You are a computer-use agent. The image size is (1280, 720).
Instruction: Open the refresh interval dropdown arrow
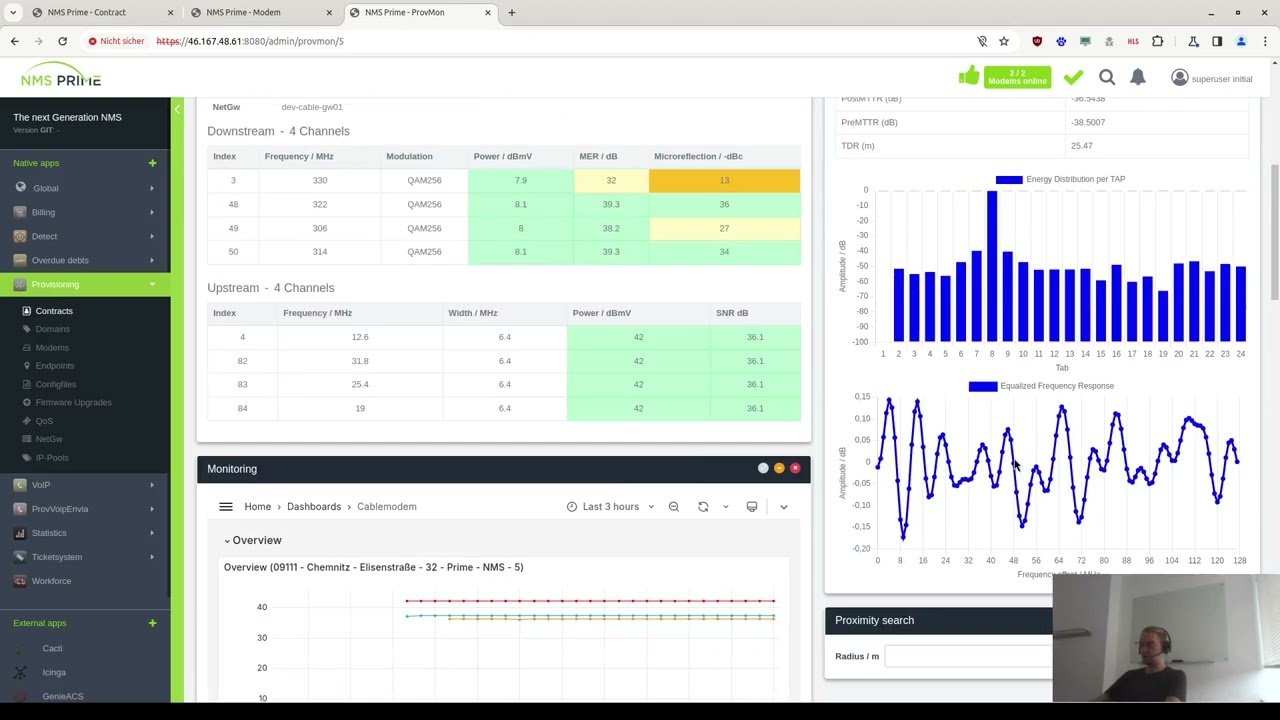726,507
